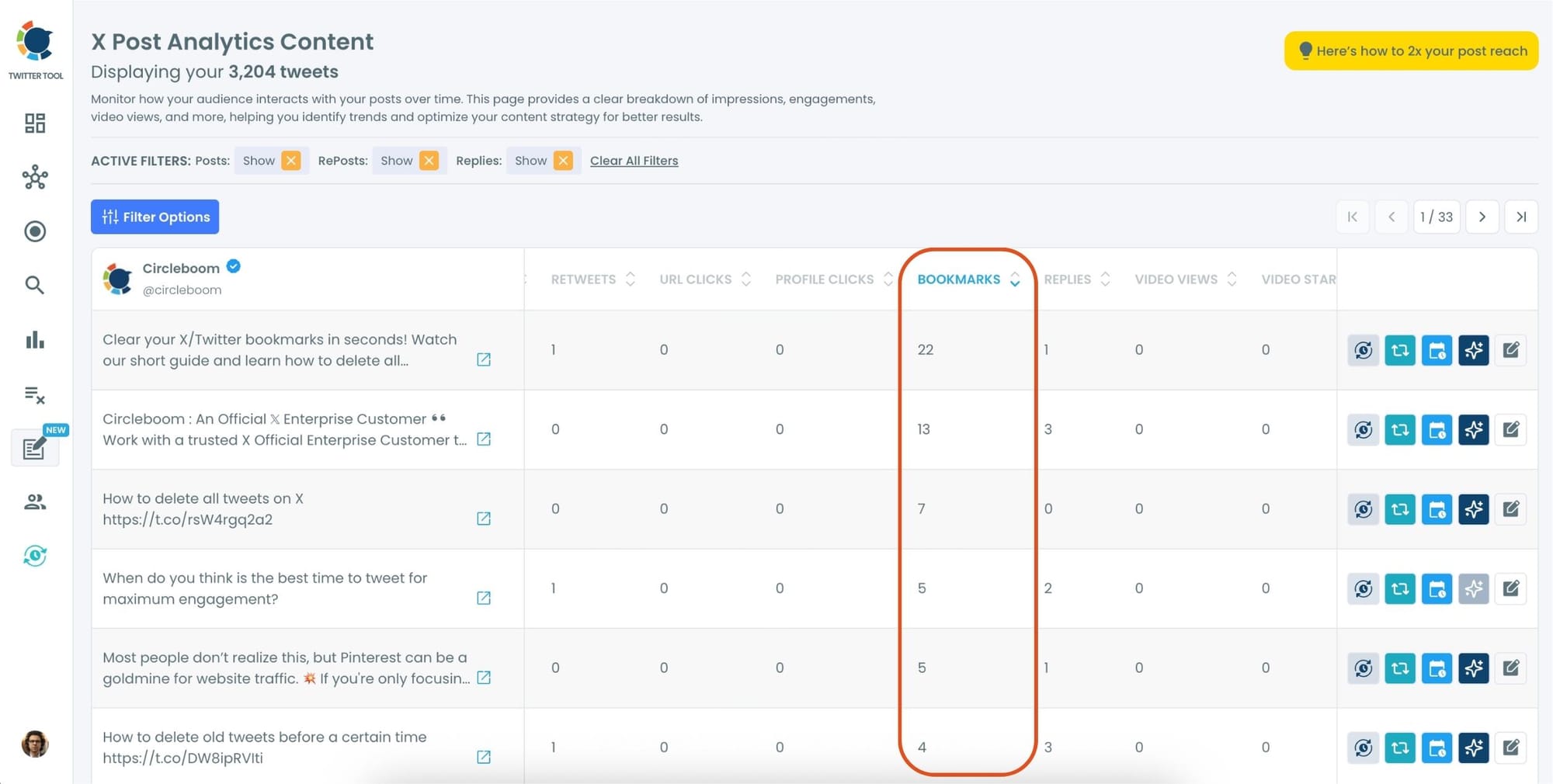Image resolution: width=1553 pixels, height=784 pixels.
Task: Click Clear All Filters link
Action: pyautogui.click(x=634, y=161)
